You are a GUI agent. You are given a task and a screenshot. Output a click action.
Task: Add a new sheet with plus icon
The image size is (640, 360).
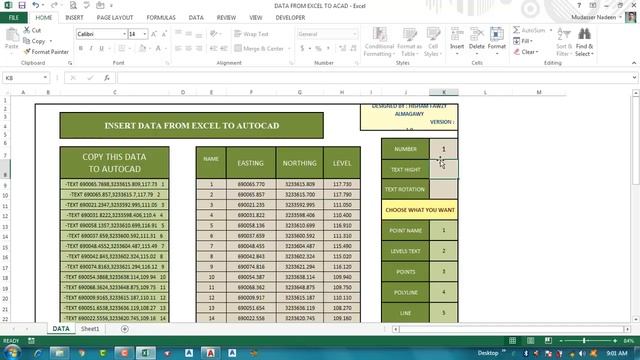124,329
